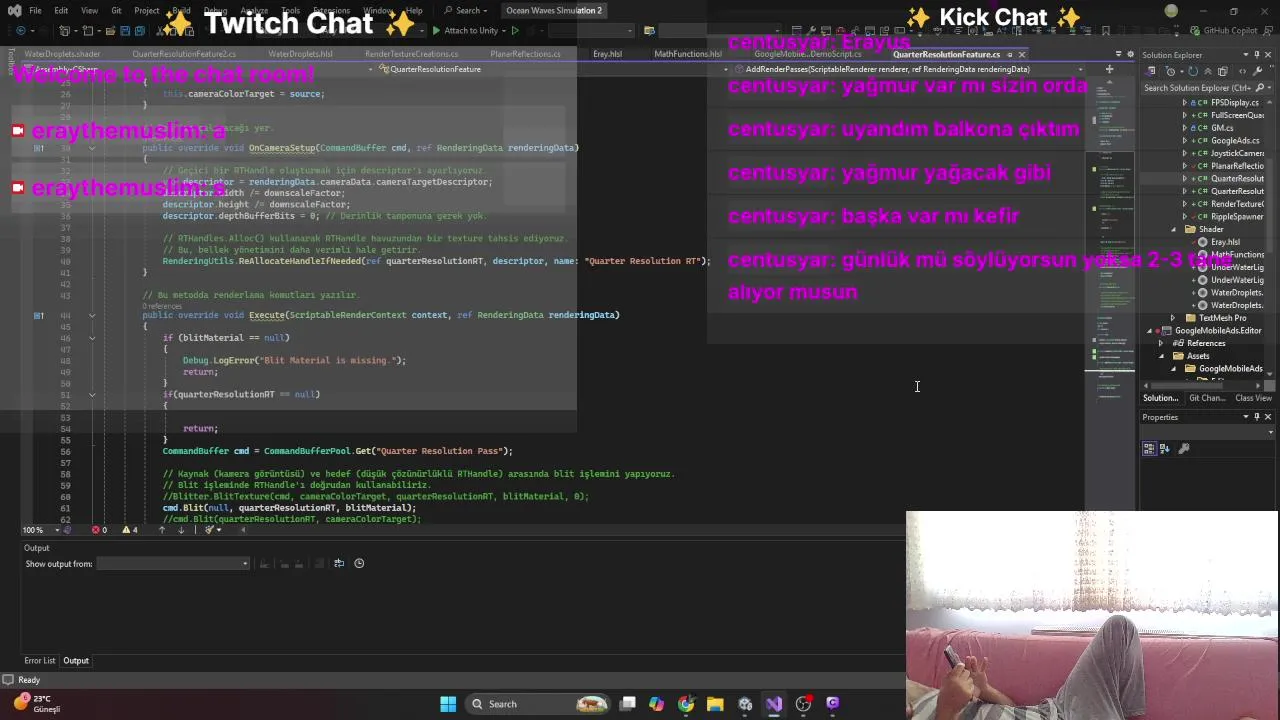Screen dimensions: 1280x720
Task: Click the clock timestamp icon in Output toolbar
Action: pyautogui.click(x=359, y=563)
